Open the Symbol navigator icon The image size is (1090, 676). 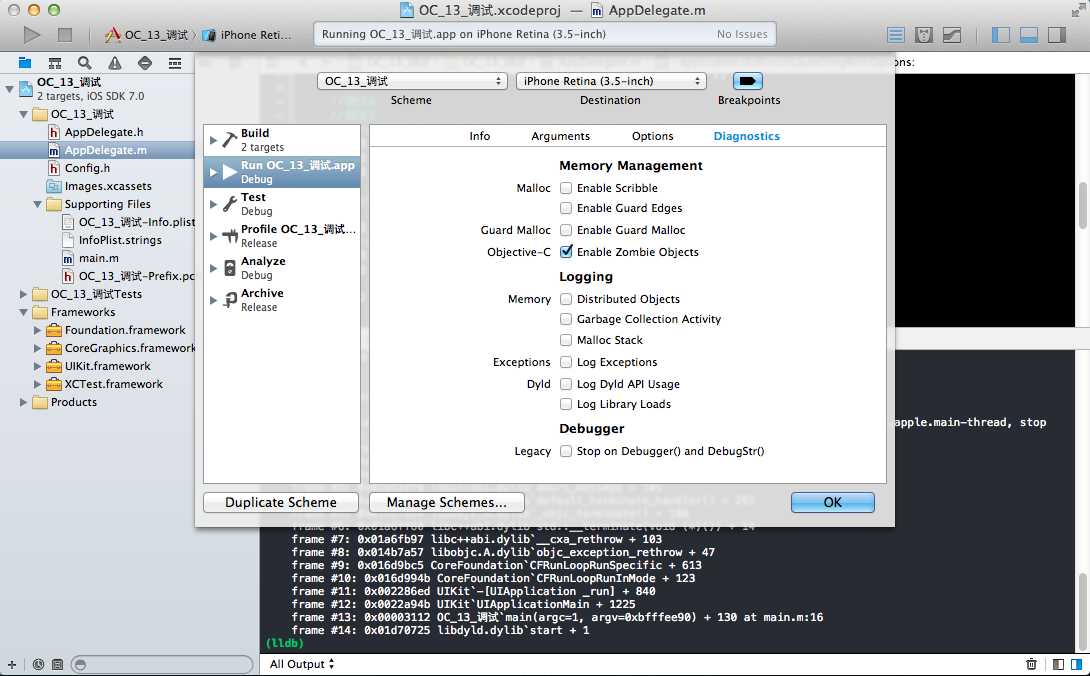click(55, 63)
